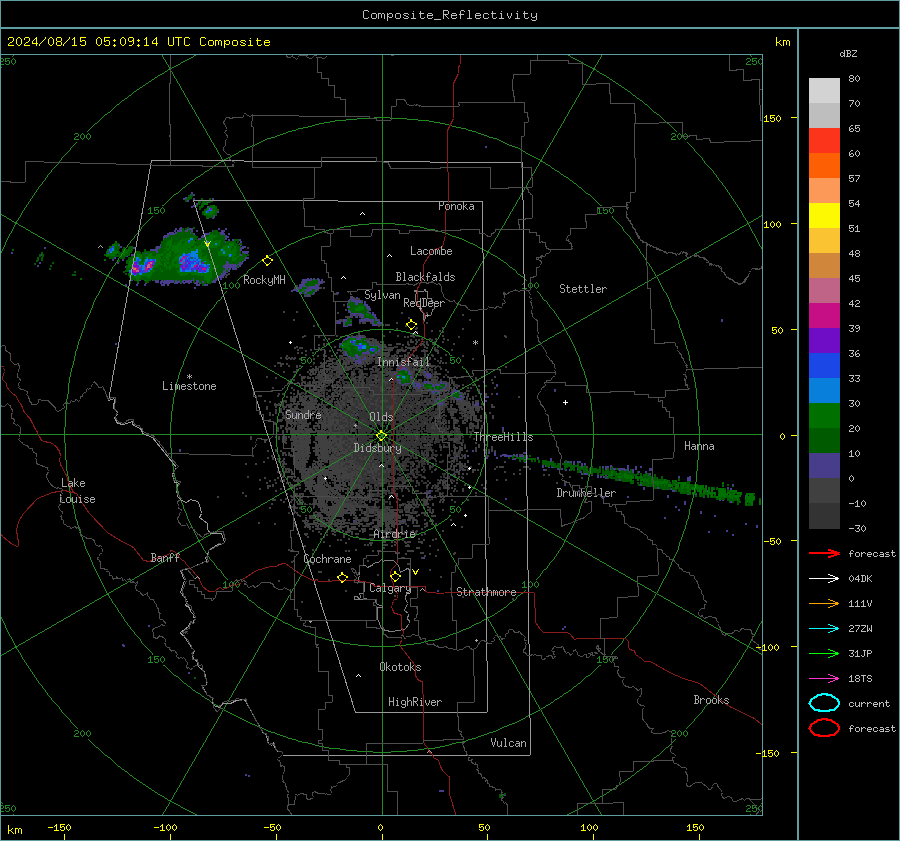Image resolution: width=900 pixels, height=841 pixels.
Task: Click the Limestone label
Action: (x=189, y=386)
